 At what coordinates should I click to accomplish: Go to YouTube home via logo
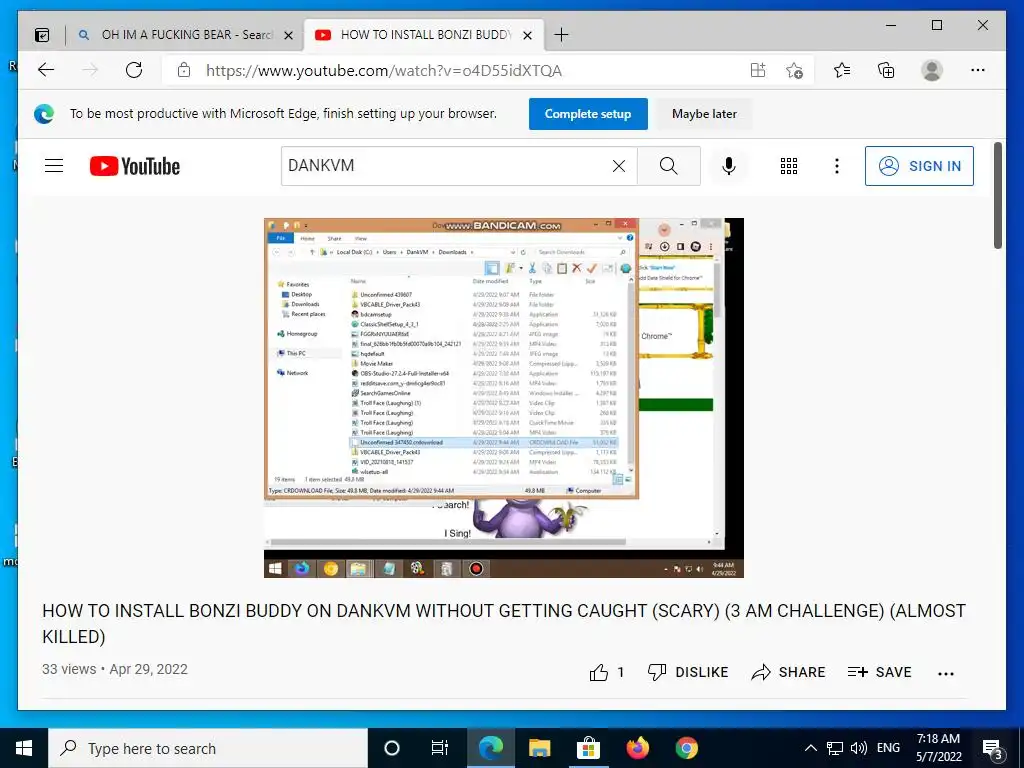[135, 166]
